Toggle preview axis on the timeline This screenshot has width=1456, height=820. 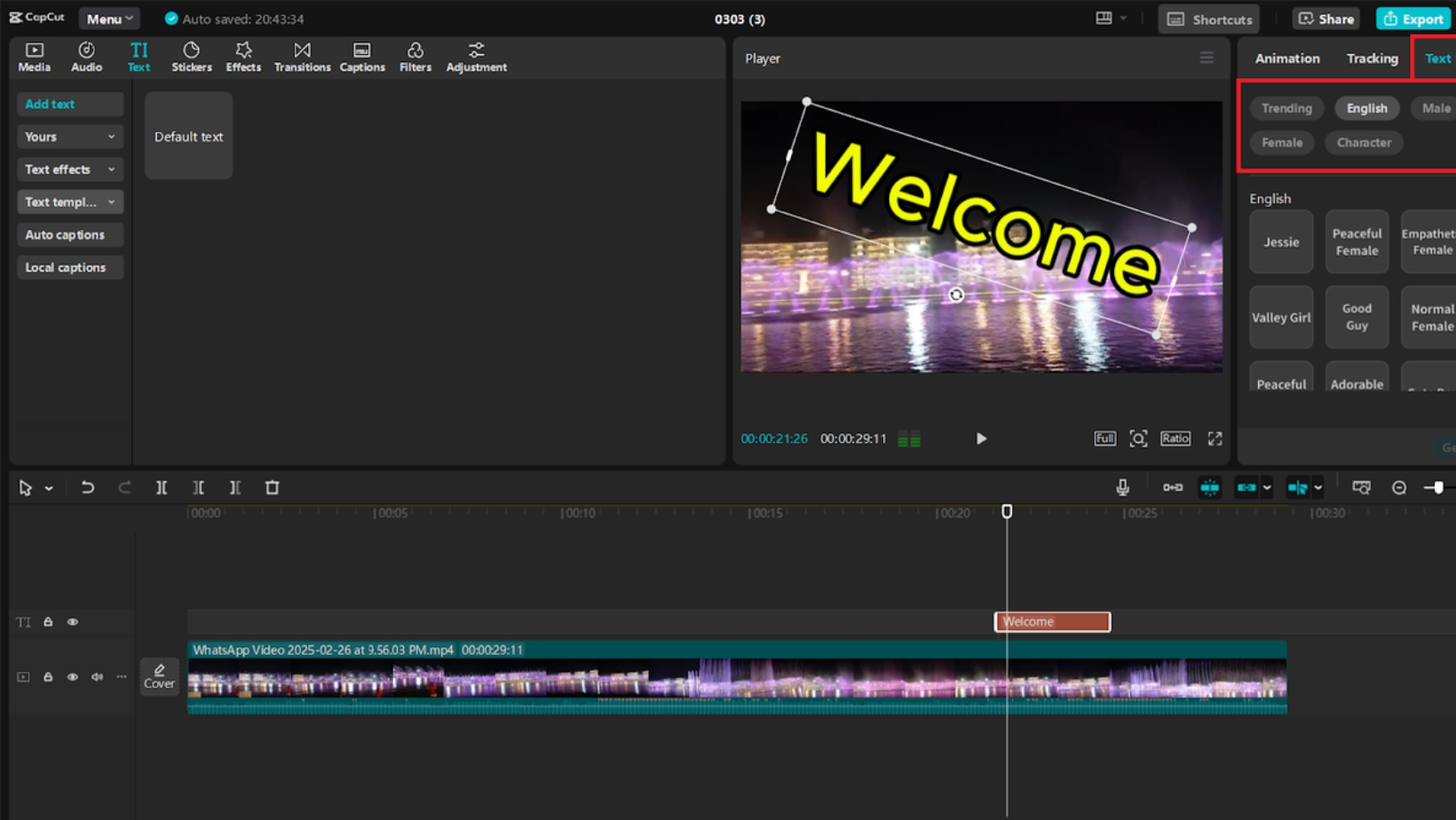[x=1297, y=487]
